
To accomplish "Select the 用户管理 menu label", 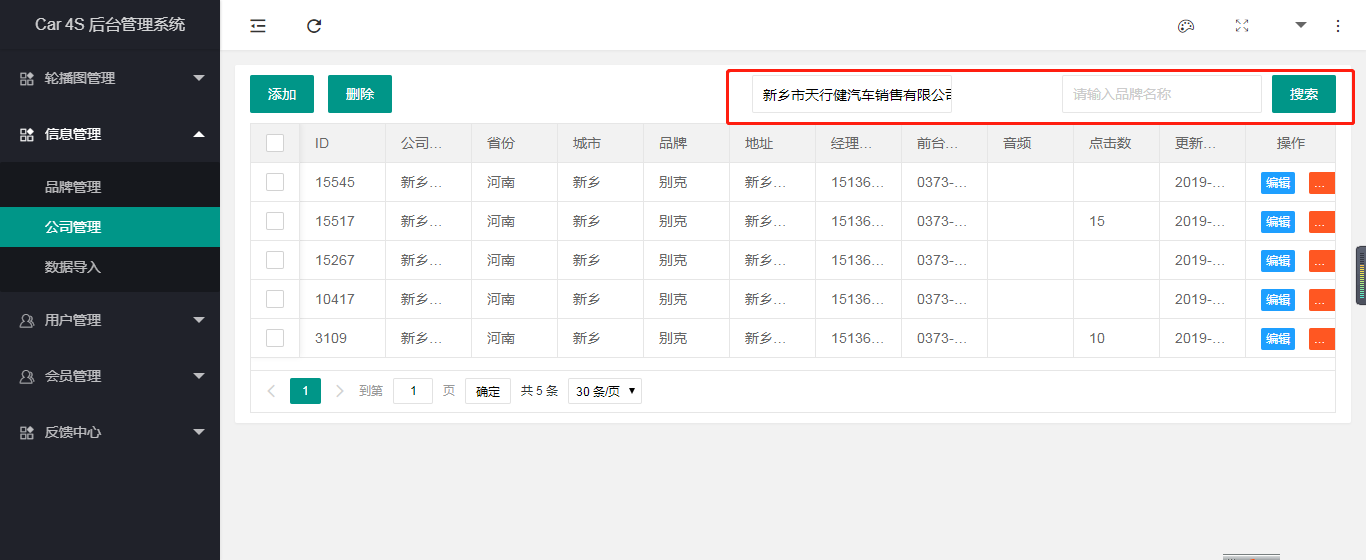I will click(73, 320).
